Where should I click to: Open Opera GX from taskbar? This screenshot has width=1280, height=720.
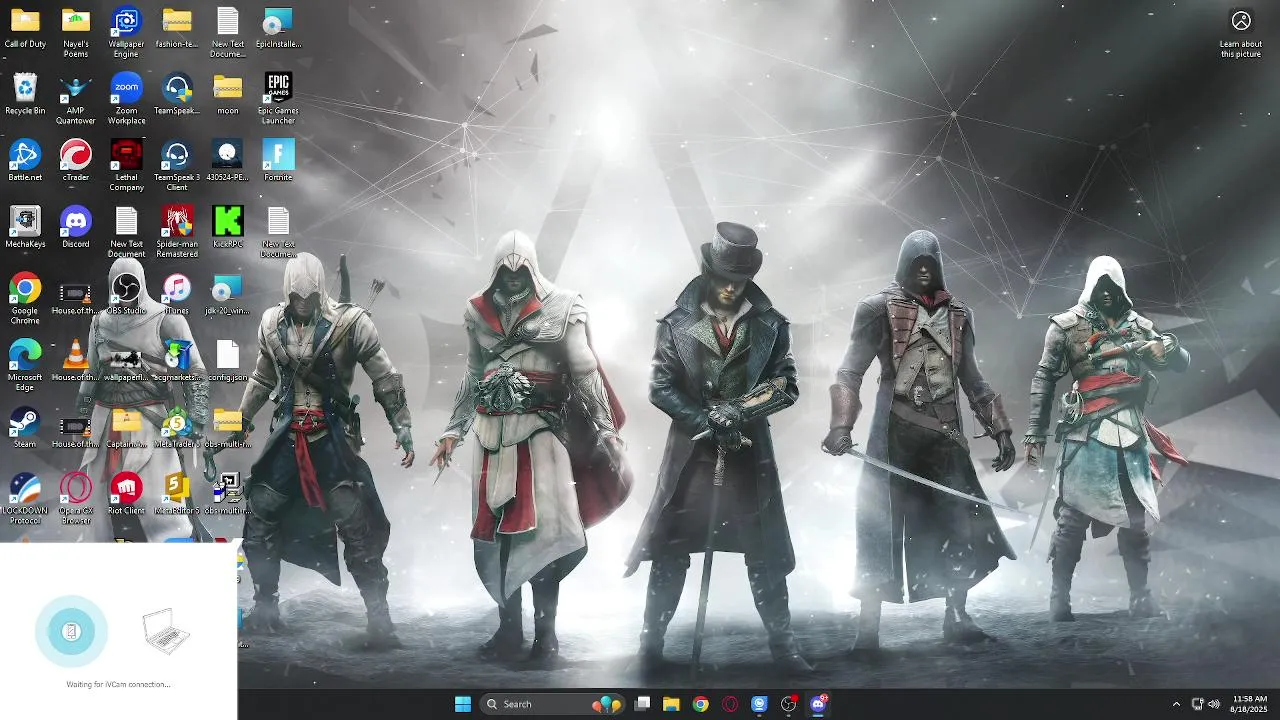[x=730, y=704]
